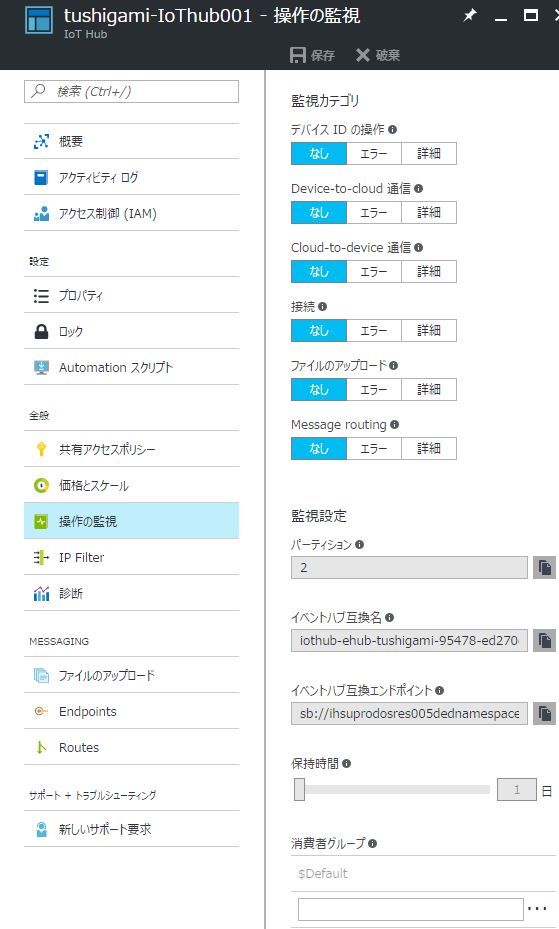Open the IP Filter menu entry
Image resolution: width=559 pixels, height=929 pixels.
131,557
